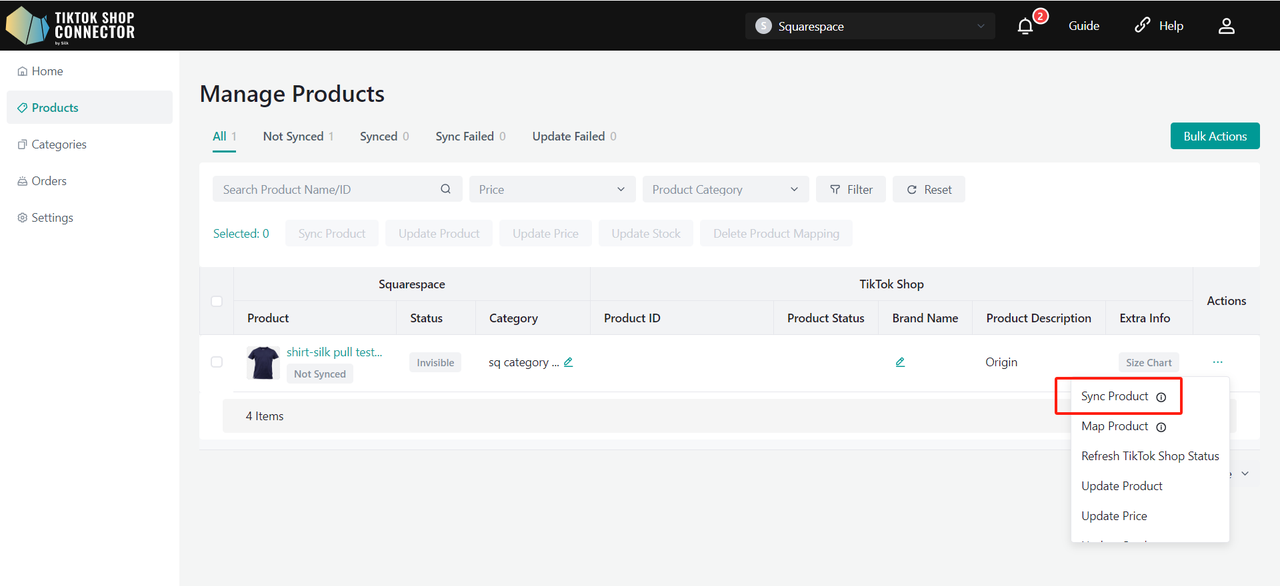Screen dimensions: 1280x586
Task: Click the Not Synced badge under the product
Action: 320,374
